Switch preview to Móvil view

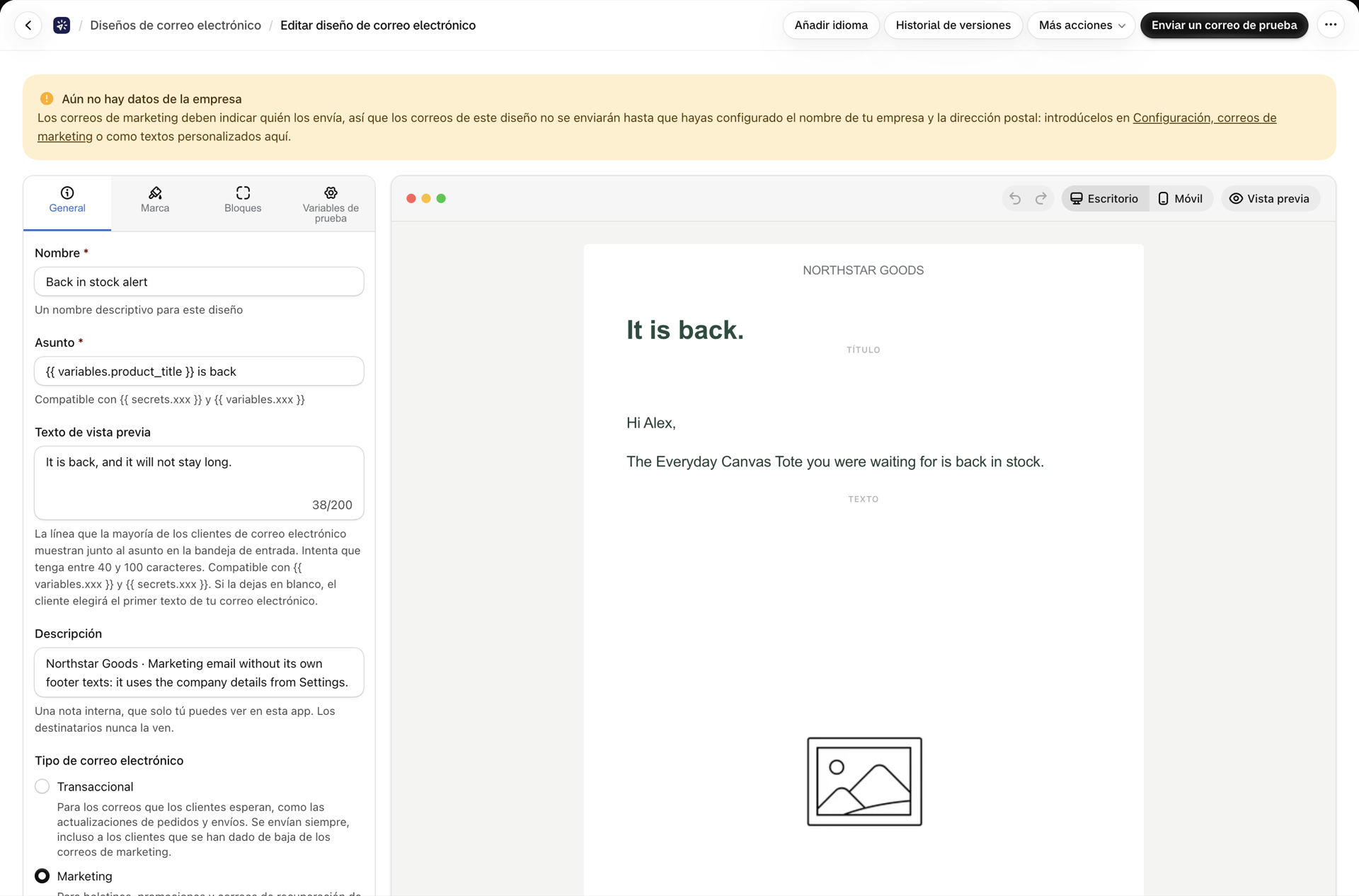coord(1180,199)
